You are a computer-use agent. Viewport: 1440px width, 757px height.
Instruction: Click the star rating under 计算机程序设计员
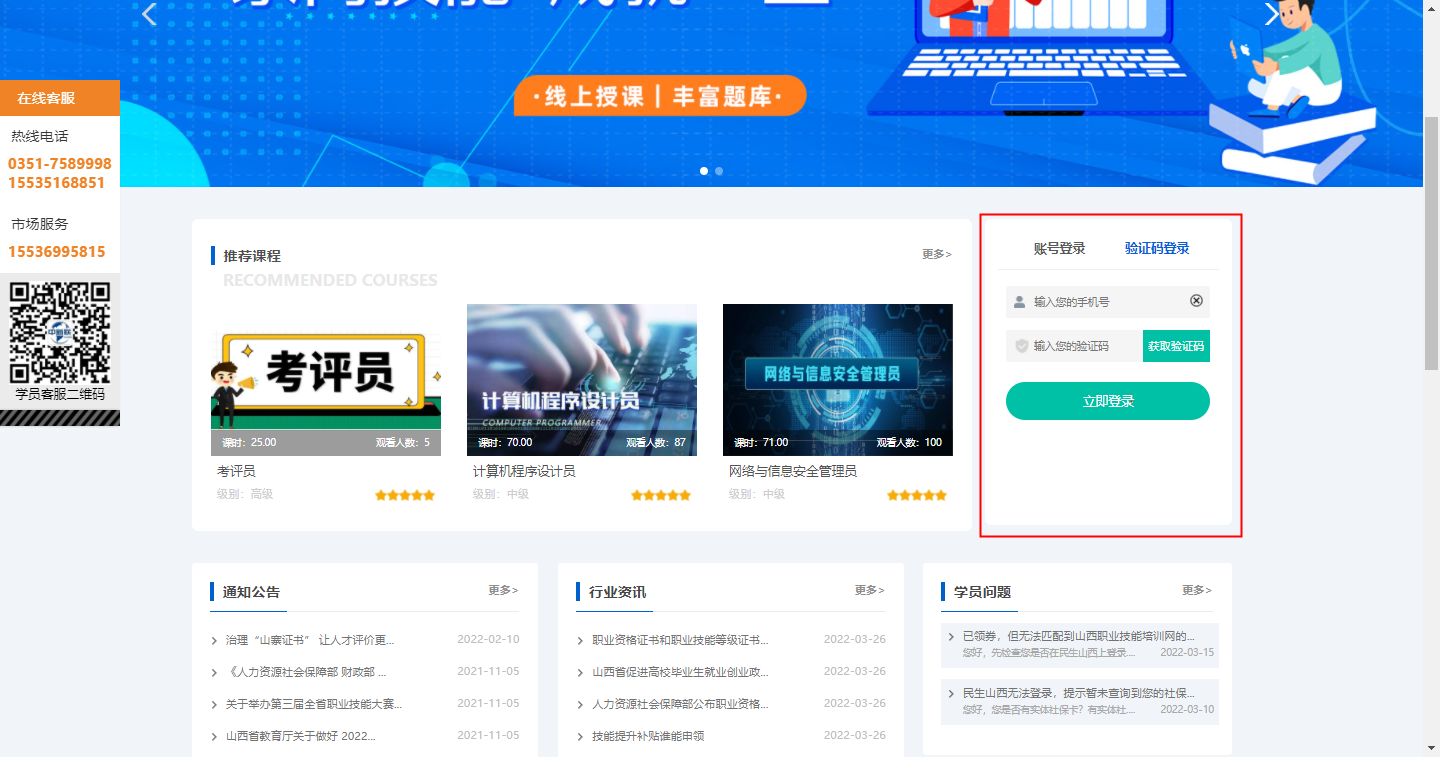point(661,495)
